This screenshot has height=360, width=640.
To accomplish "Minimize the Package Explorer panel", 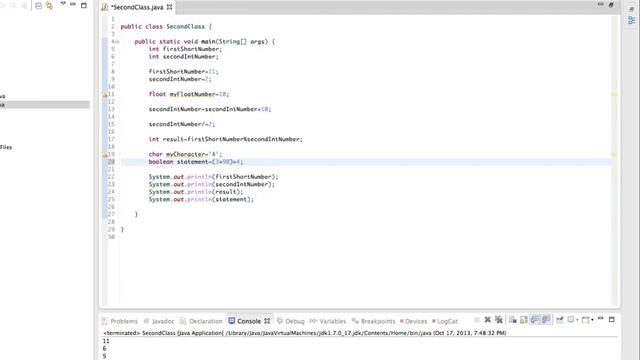I will click(x=73, y=4).
